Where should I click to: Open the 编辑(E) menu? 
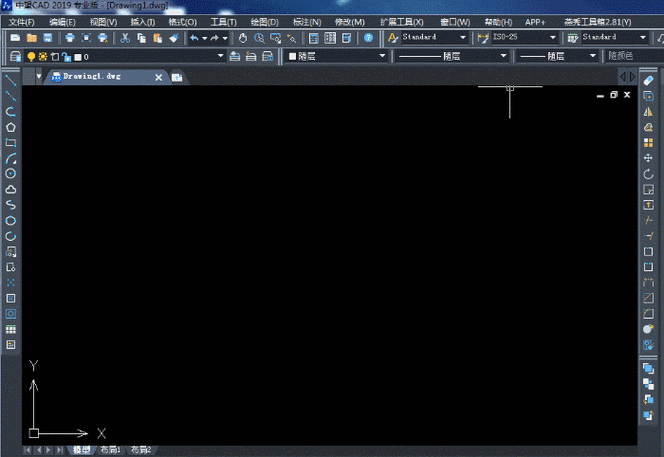pyautogui.click(x=62, y=22)
